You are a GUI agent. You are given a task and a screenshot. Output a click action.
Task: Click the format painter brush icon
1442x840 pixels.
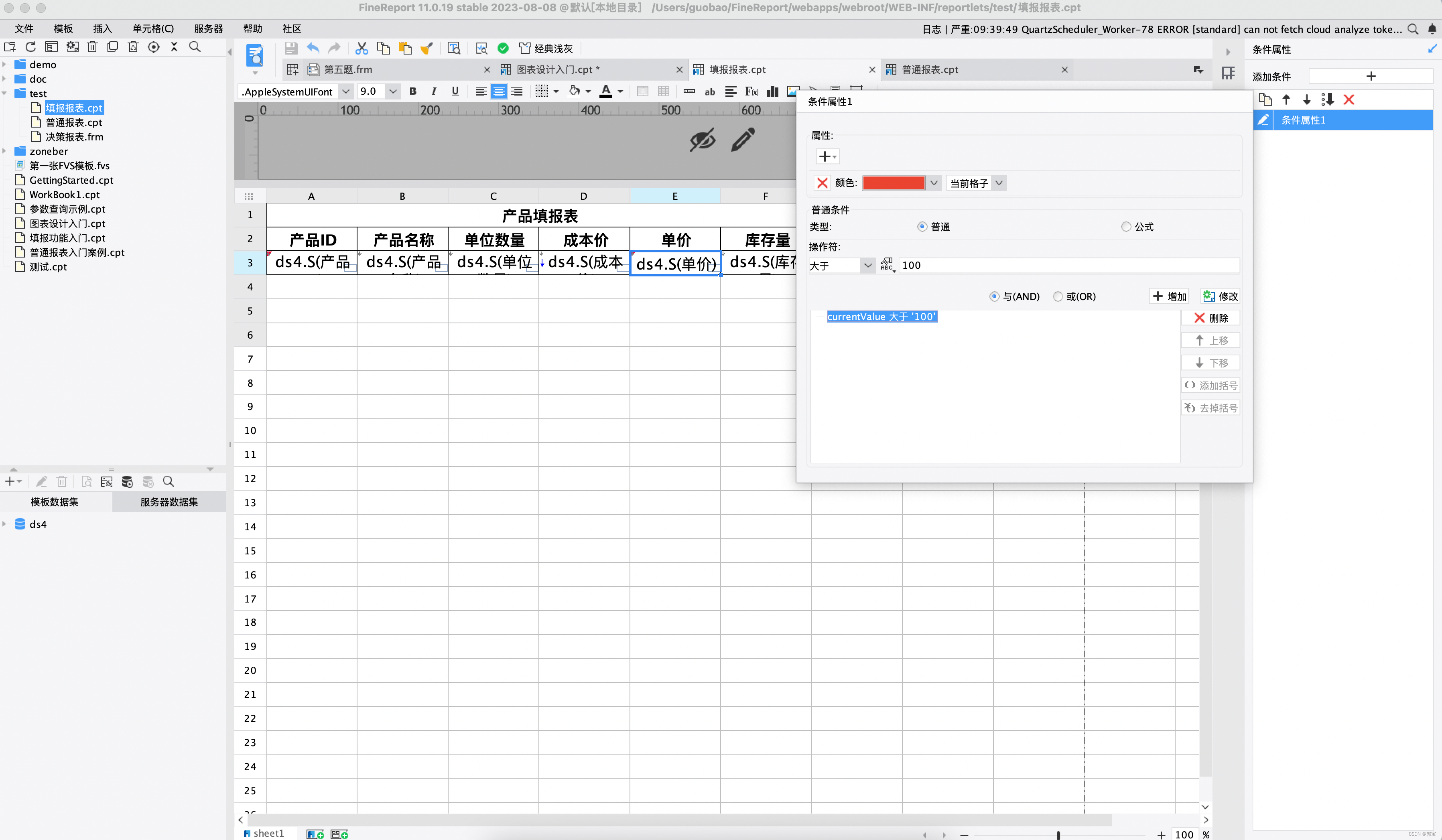[427, 48]
